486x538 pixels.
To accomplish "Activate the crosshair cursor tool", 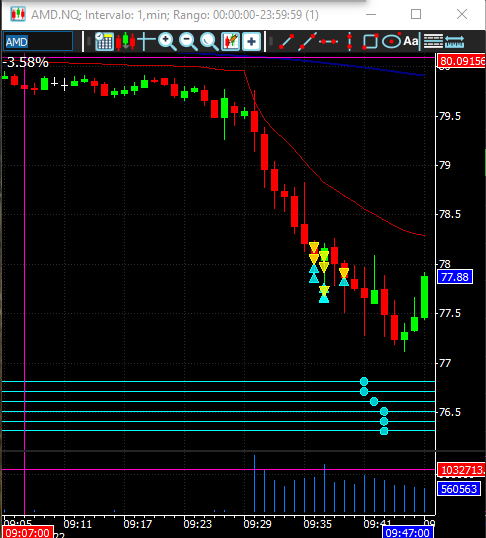I will click(146, 41).
